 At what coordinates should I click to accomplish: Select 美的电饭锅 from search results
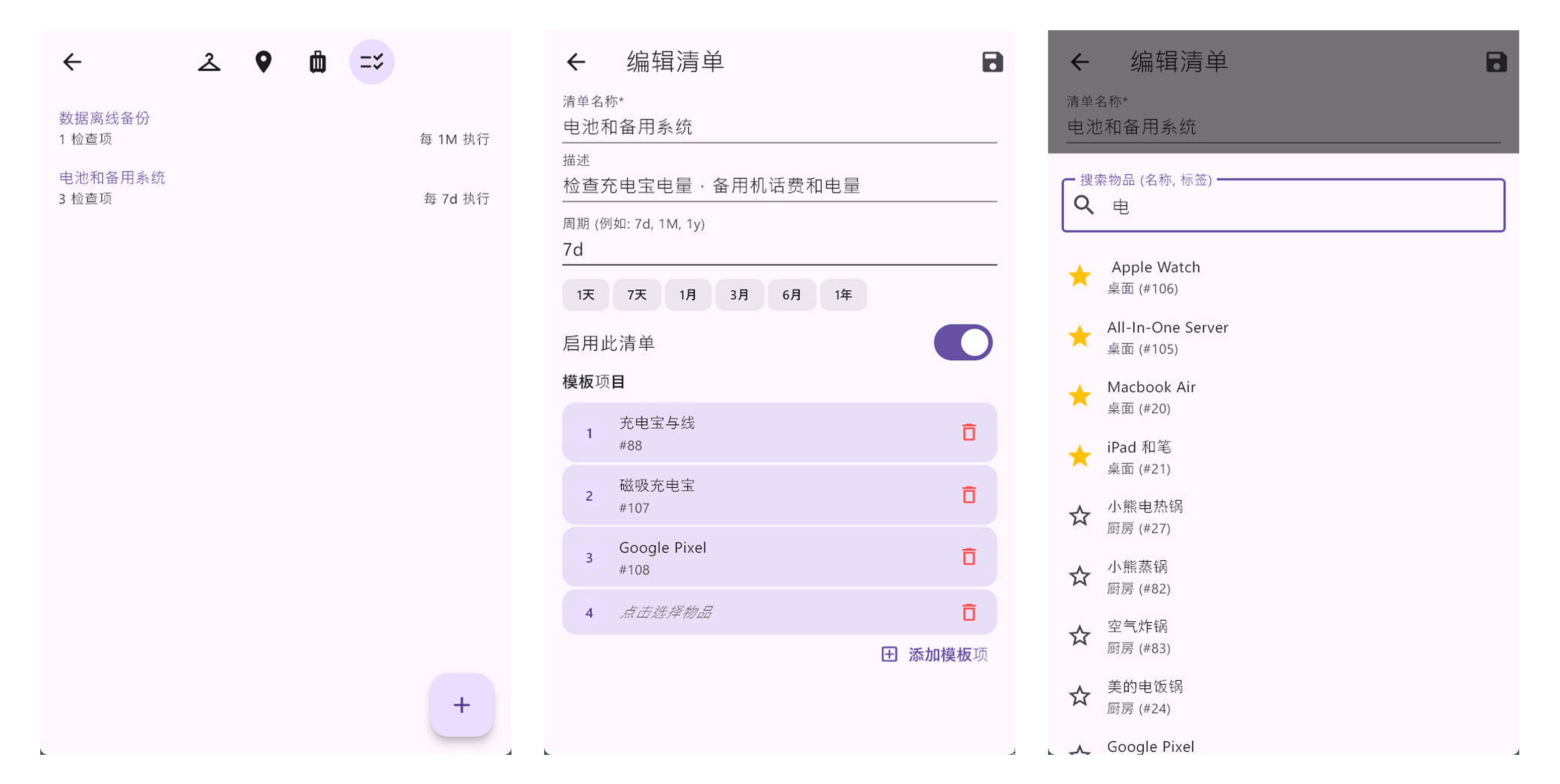(1283, 696)
